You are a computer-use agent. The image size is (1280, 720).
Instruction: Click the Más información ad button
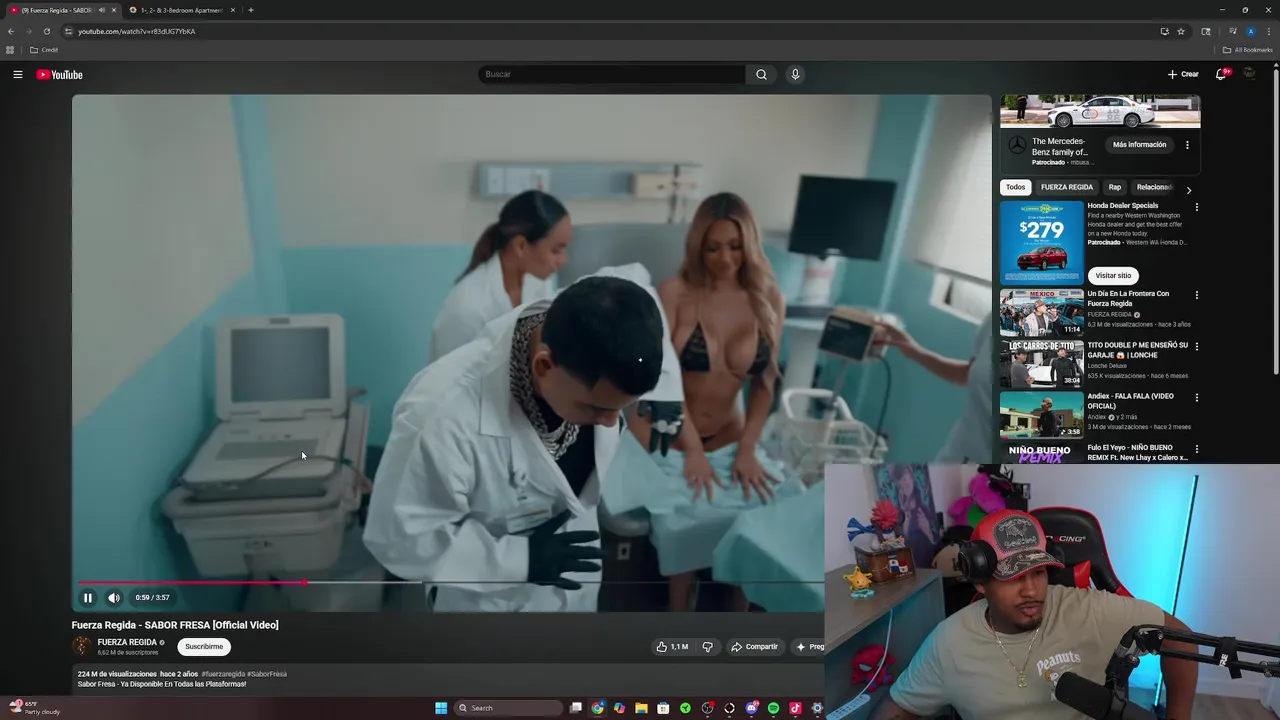click(x=1140, y=145)
